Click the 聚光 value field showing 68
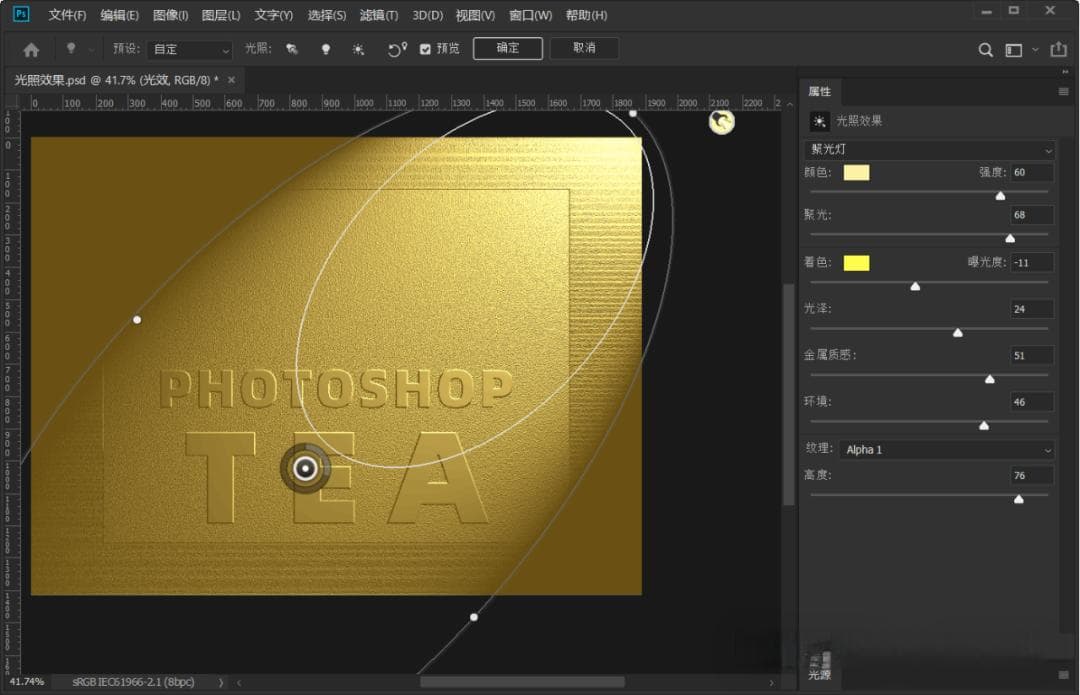 click(1032, 215)
